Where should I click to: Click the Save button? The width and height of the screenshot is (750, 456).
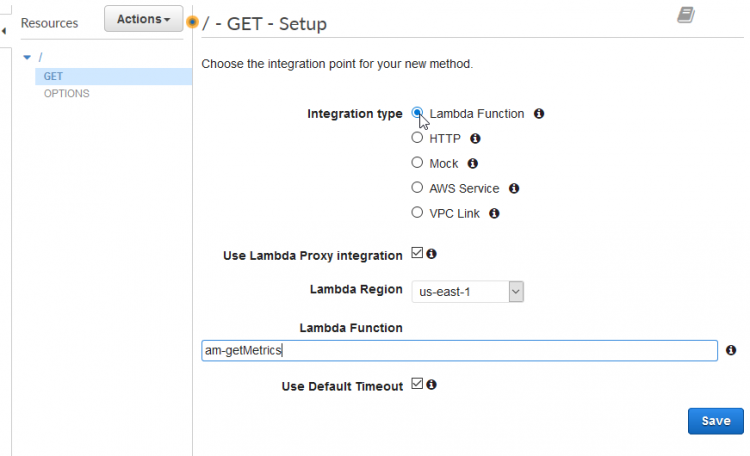coord(715,421)
